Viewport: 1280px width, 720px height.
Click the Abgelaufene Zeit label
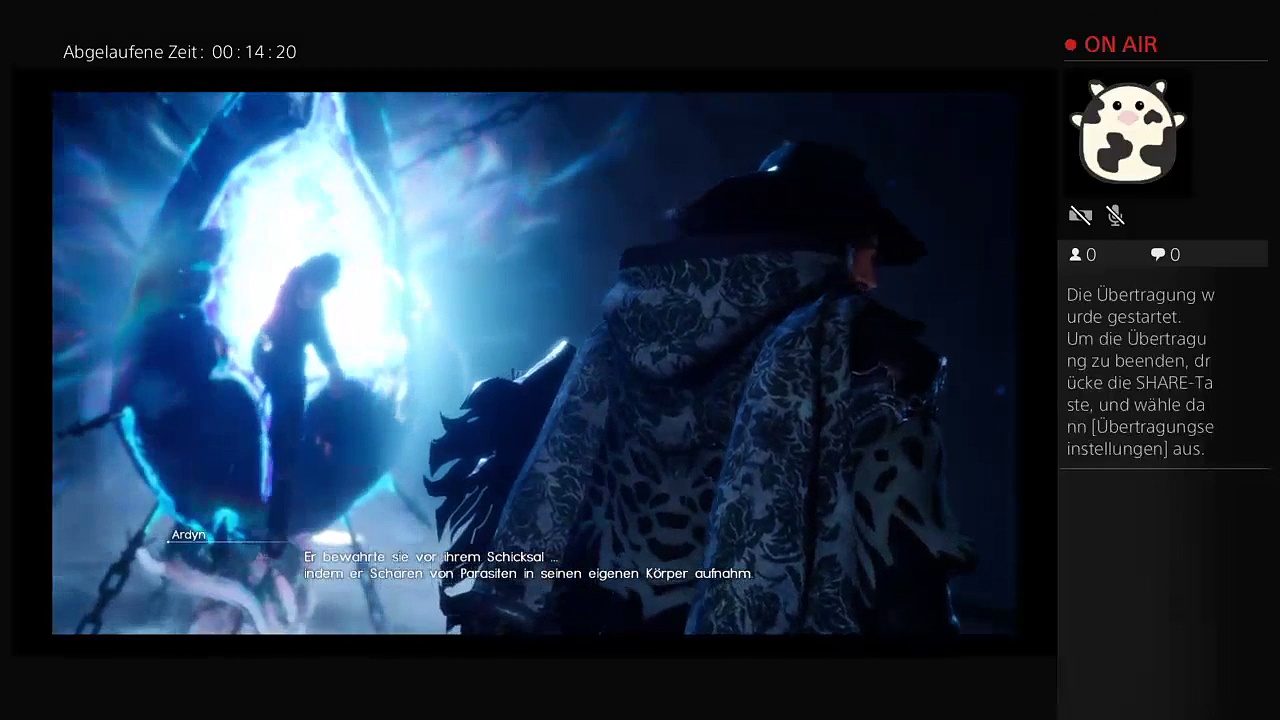point(133,52)
